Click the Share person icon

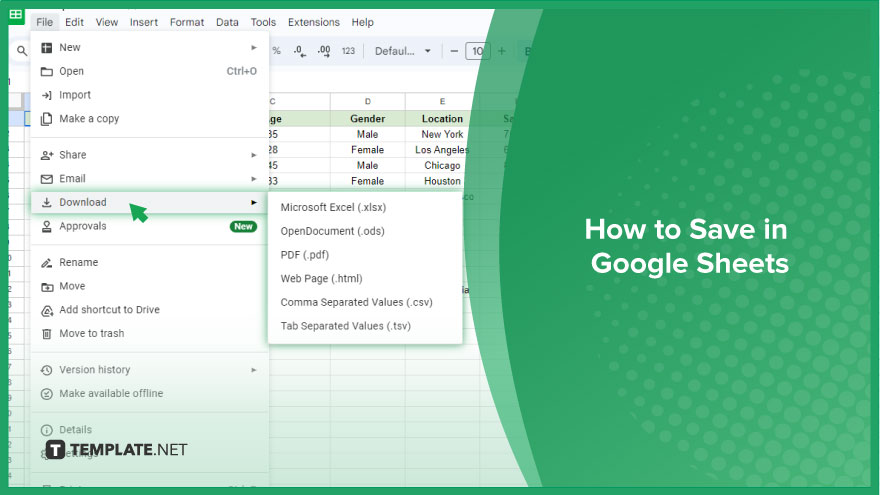coord(47,155)
